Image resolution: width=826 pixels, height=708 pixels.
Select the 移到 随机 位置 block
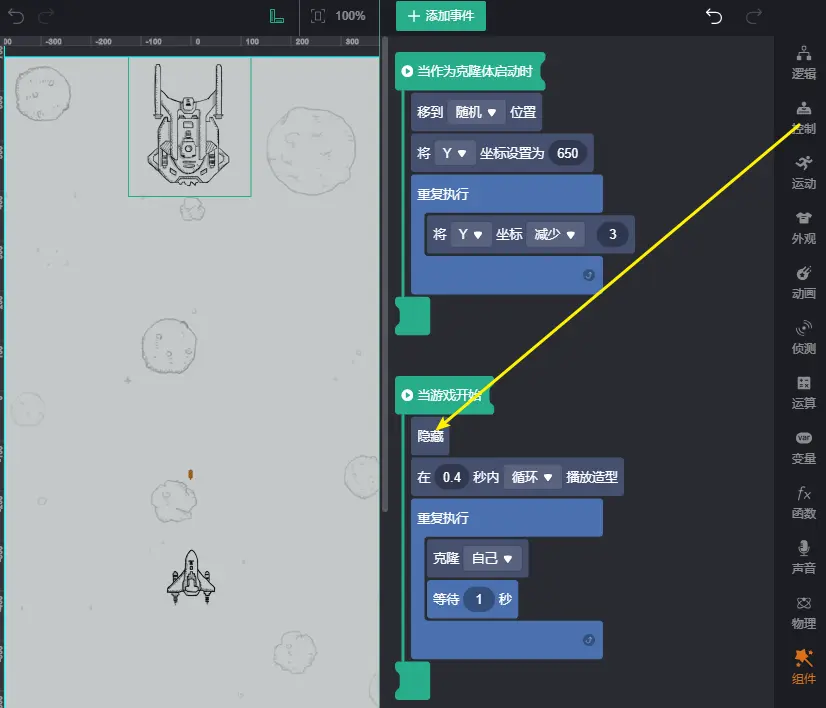pyautogui.click(x=476, y=112)
